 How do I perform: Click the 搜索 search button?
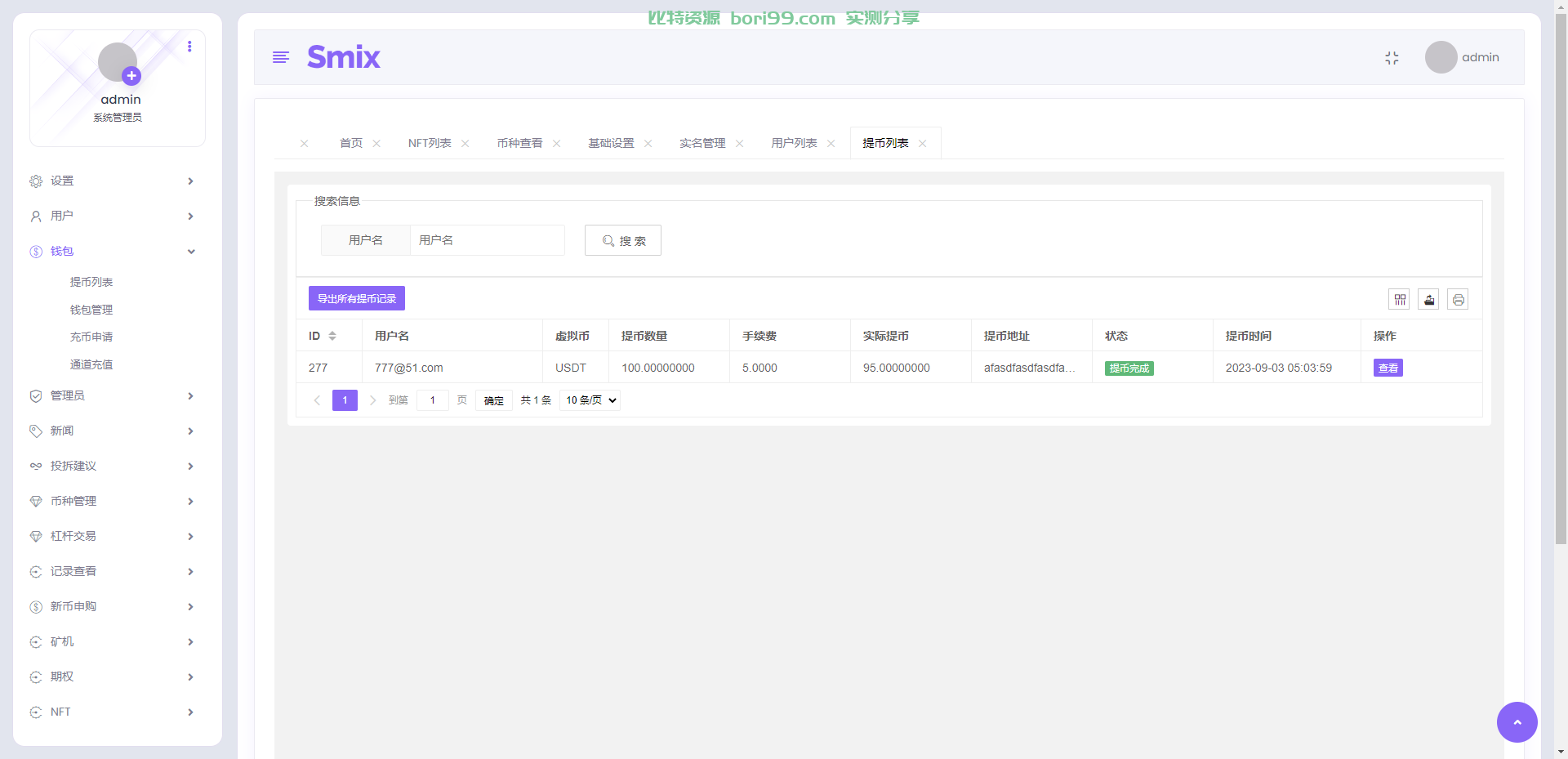click(623, 240)
